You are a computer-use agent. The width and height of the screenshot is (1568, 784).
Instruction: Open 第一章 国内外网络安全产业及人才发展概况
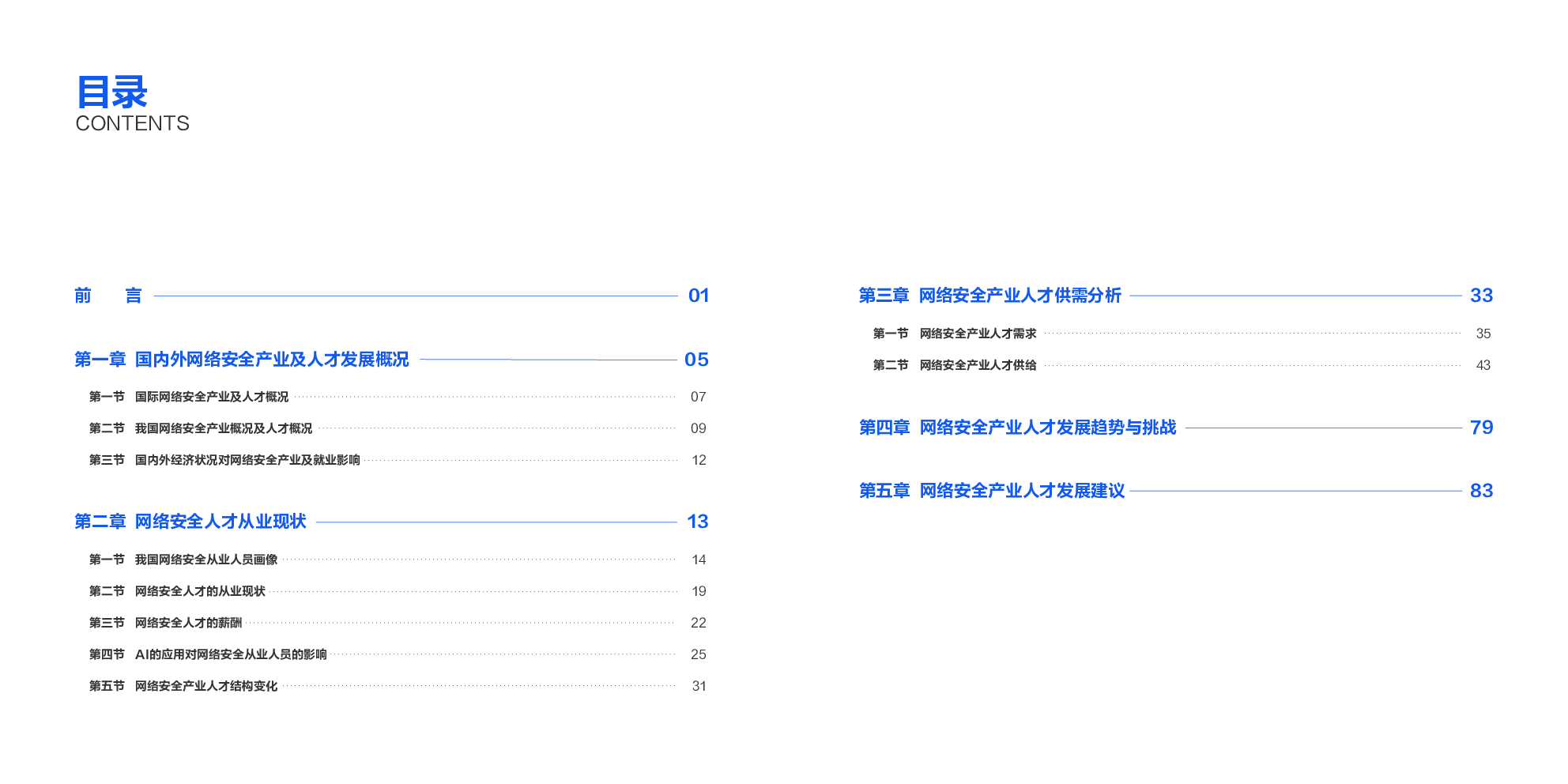(x=242, y=360)
